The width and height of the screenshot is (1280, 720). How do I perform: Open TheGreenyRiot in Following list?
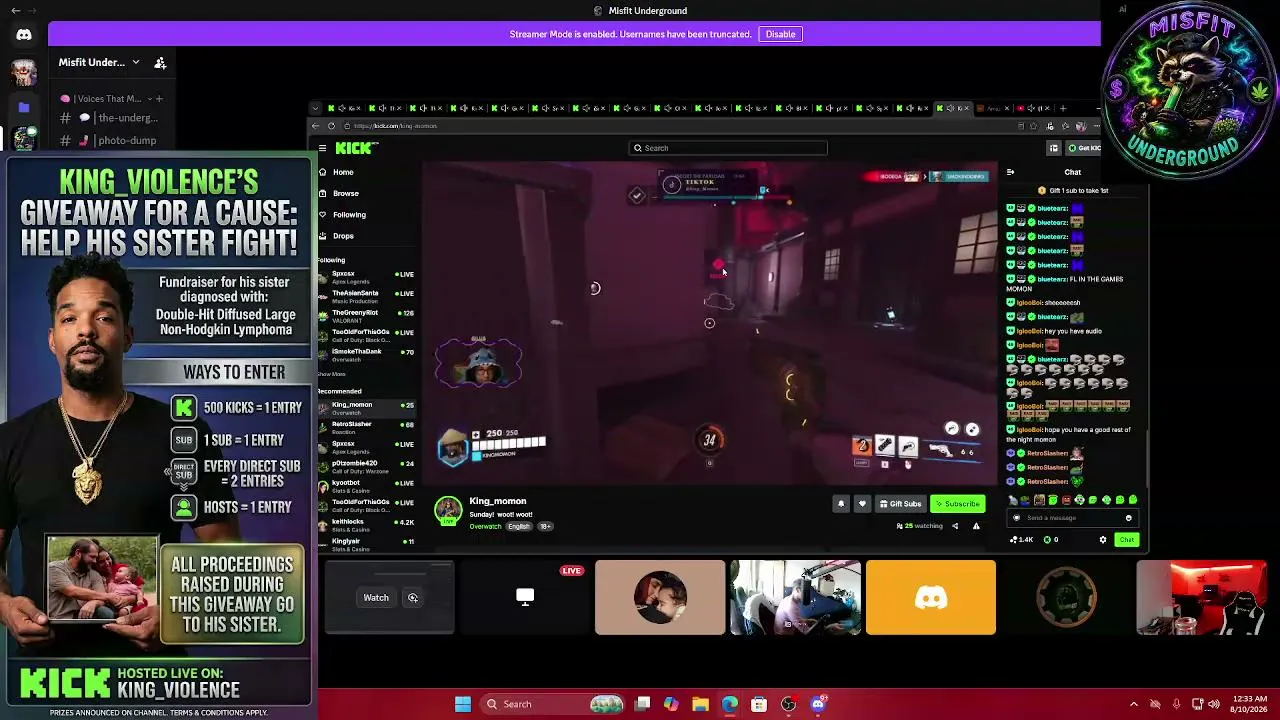tap(366, 315)
